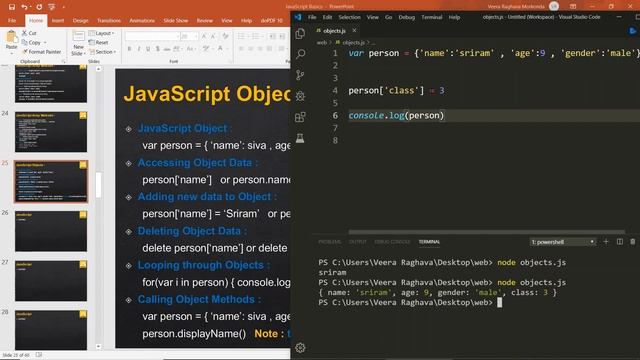The height and width of the screenshot is (360, 640).
Task: Open Source Control view in VS Code
Action: (x=300, y=75)
